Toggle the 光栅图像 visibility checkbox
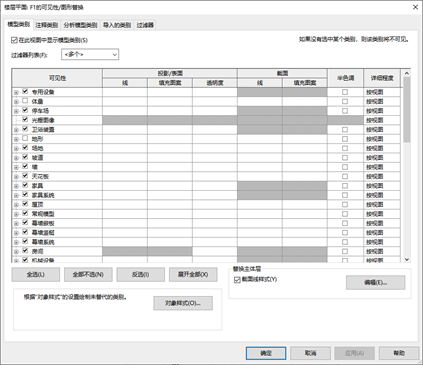The width and height of the screenshot is (423, 365). (25, 119)
